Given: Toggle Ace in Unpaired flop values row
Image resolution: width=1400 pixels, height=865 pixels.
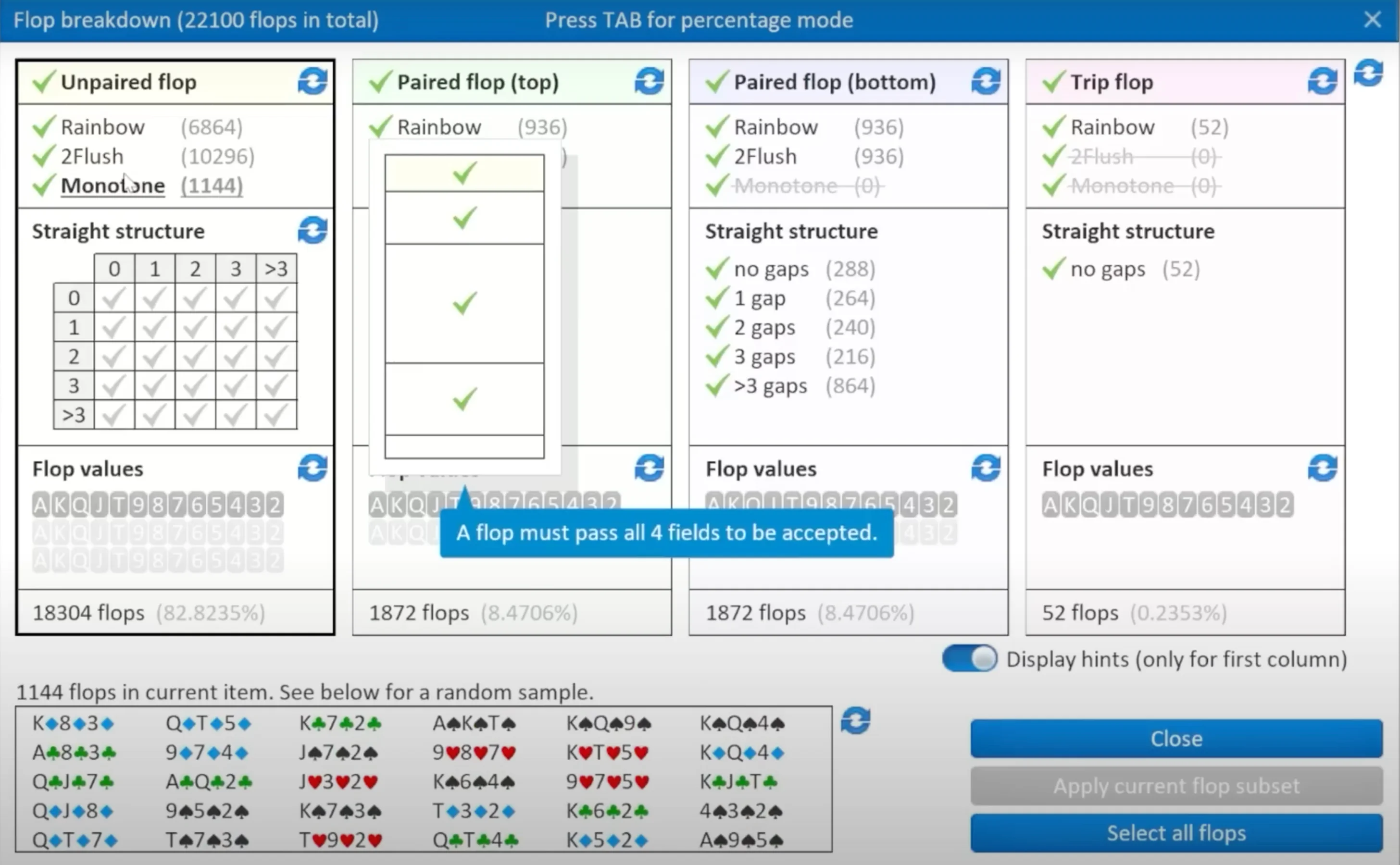Looking at the screenshot, I should click(x=41, y=505).
